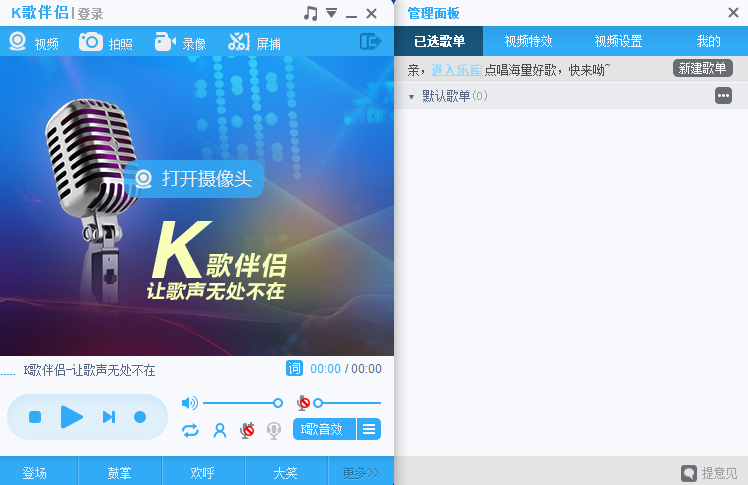Viewport: 748px width, 485px height.
Task: Collapse the 默认歌单 playlist triangle
Action: point(411,97)
